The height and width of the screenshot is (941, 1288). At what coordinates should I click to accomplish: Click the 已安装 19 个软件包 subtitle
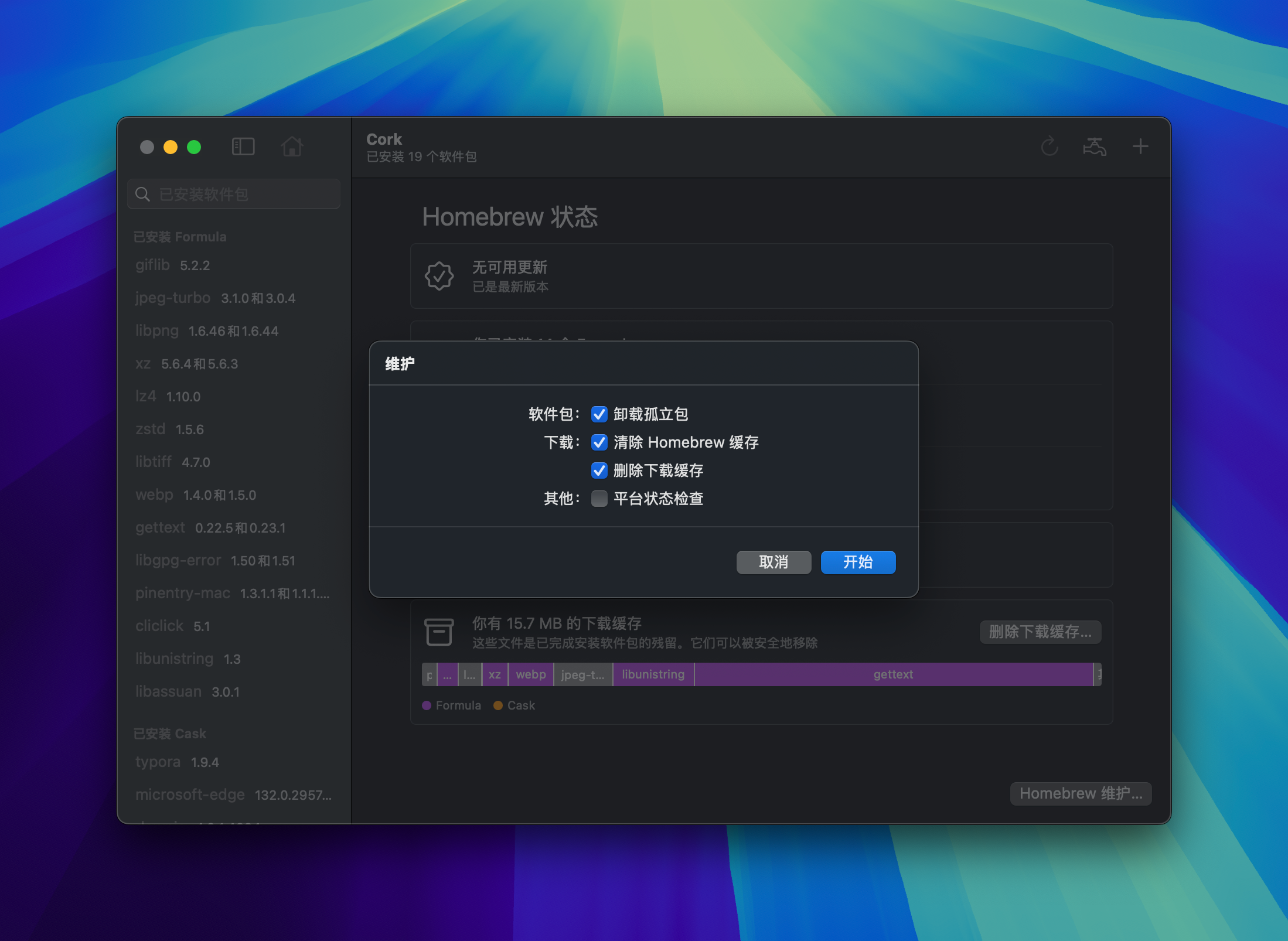(421, 157)
